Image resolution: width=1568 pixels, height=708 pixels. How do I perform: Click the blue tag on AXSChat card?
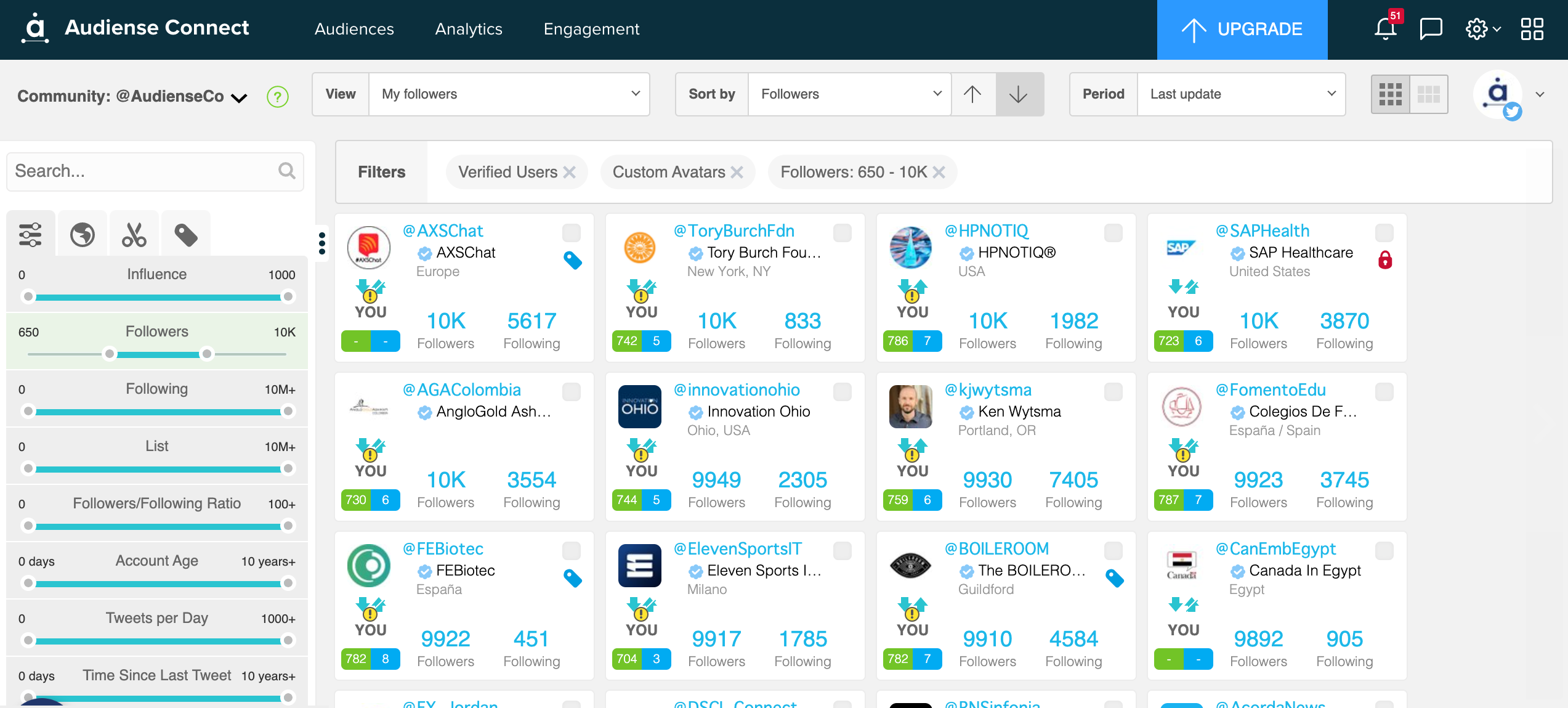point(573,260)
